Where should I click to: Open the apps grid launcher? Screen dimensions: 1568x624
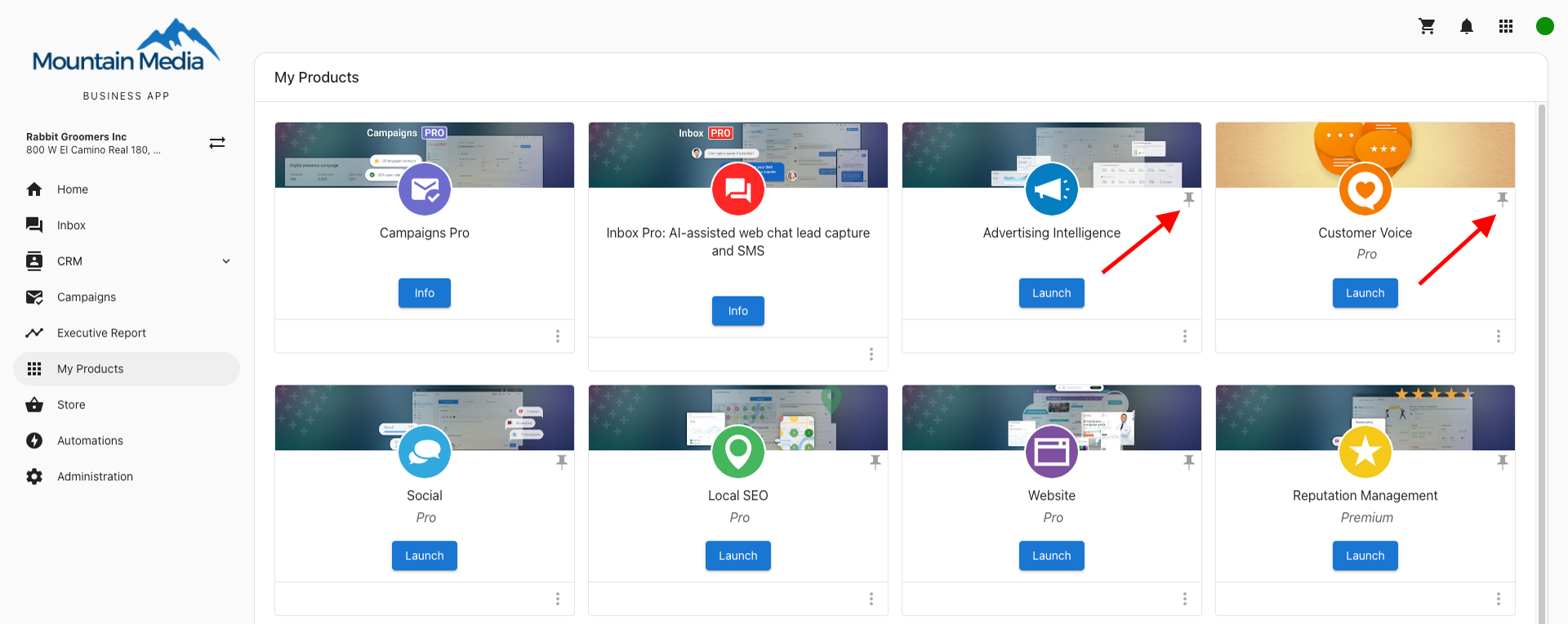[1505, 26]
